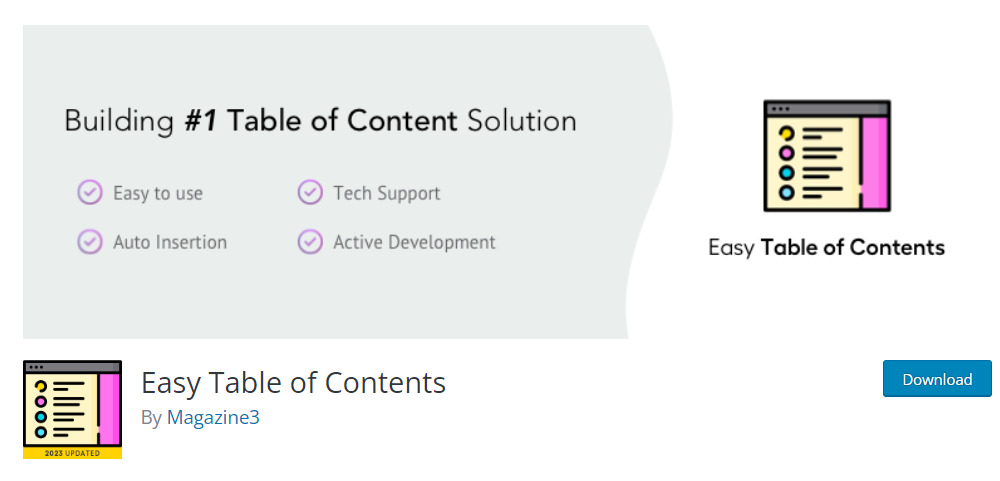The width and height of the screenshot is (1000, 481).
Task: Click the 2023 Updated yellow badge
Action: point(72,453)
